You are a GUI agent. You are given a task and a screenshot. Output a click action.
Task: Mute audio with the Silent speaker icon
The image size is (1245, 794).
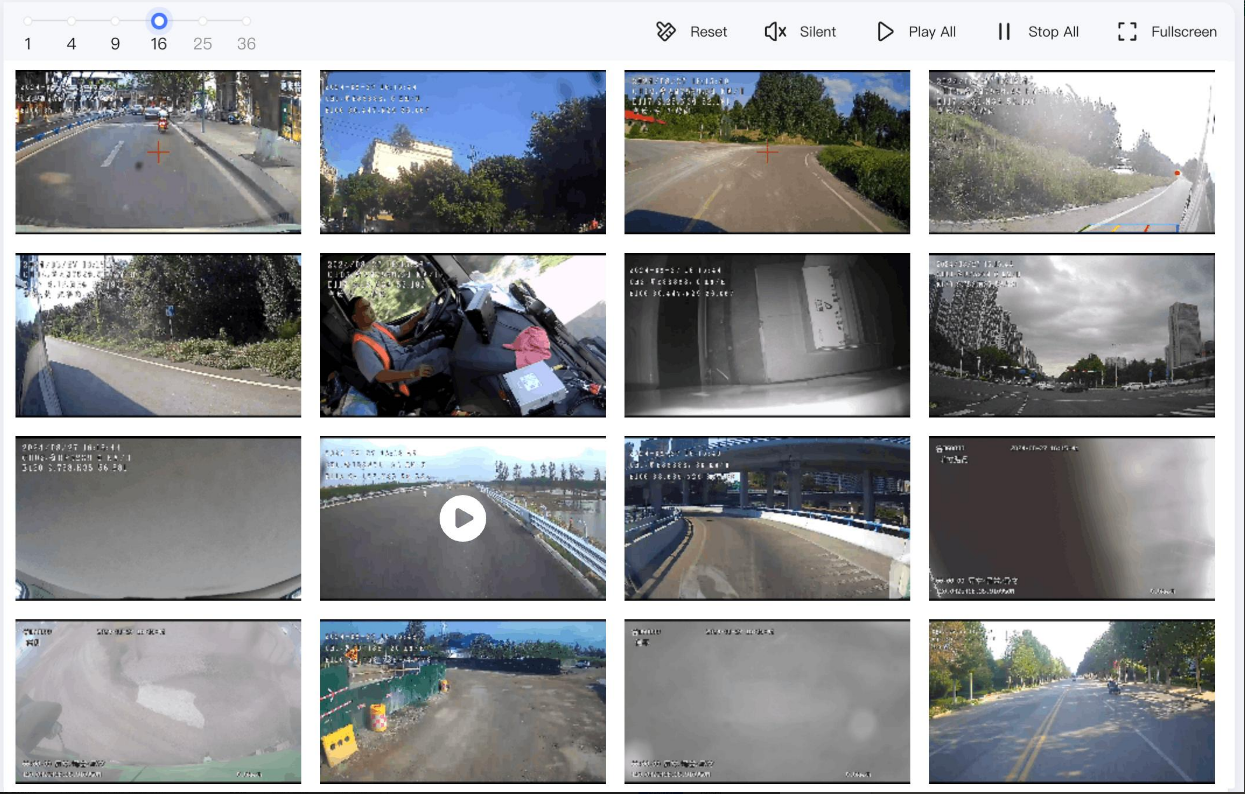[x=775, y=32]
